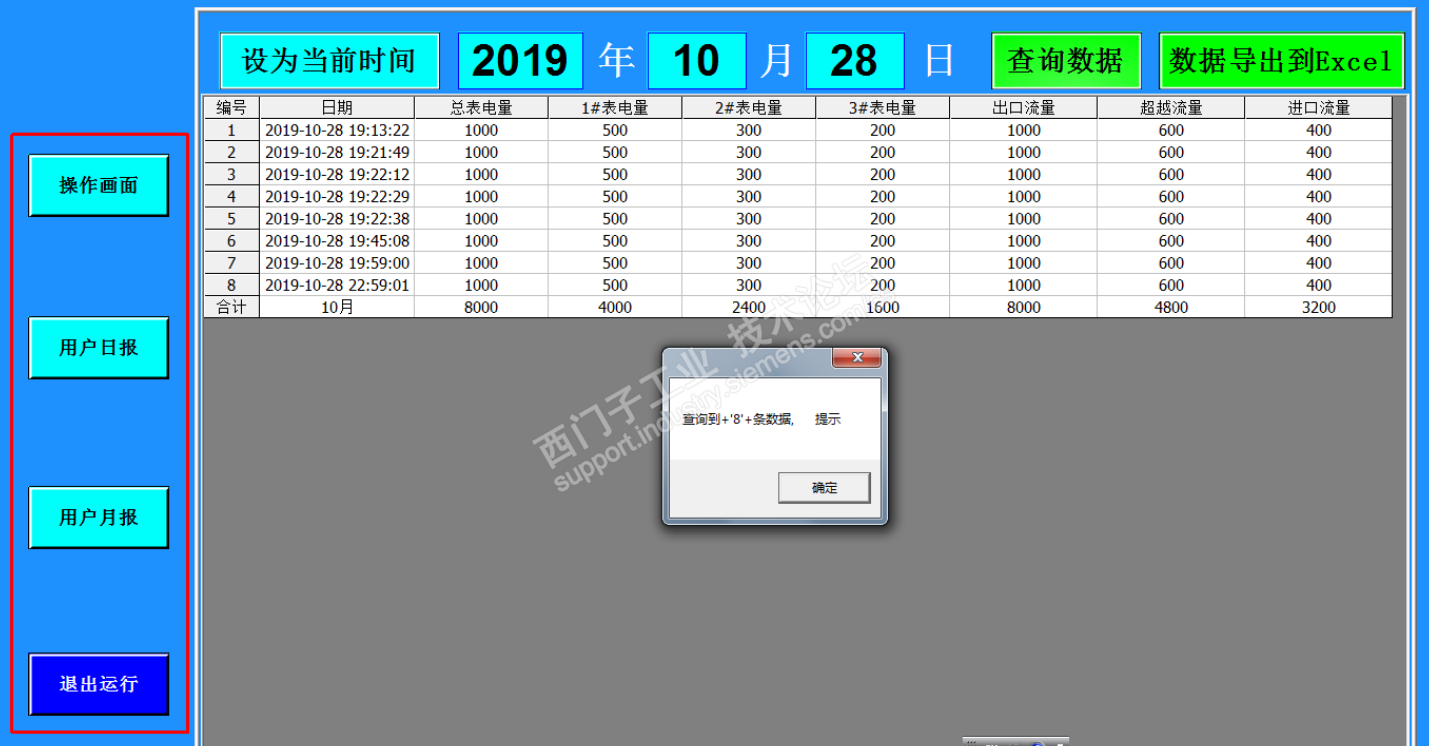Select the date cell 2019-10-28 19:13:22

click(x=337, y=130)
